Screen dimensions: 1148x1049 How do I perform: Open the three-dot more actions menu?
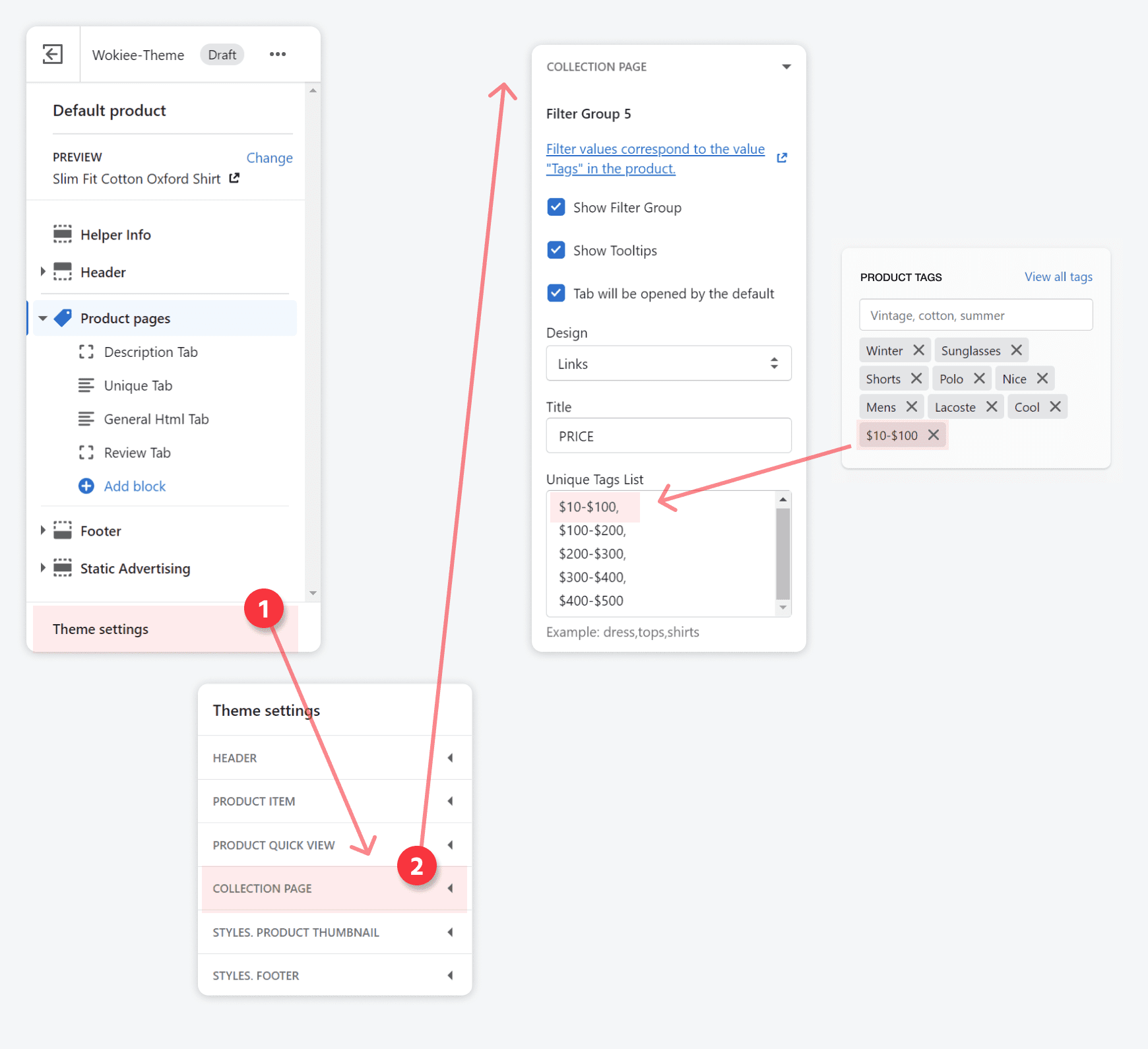click(278, 54)
